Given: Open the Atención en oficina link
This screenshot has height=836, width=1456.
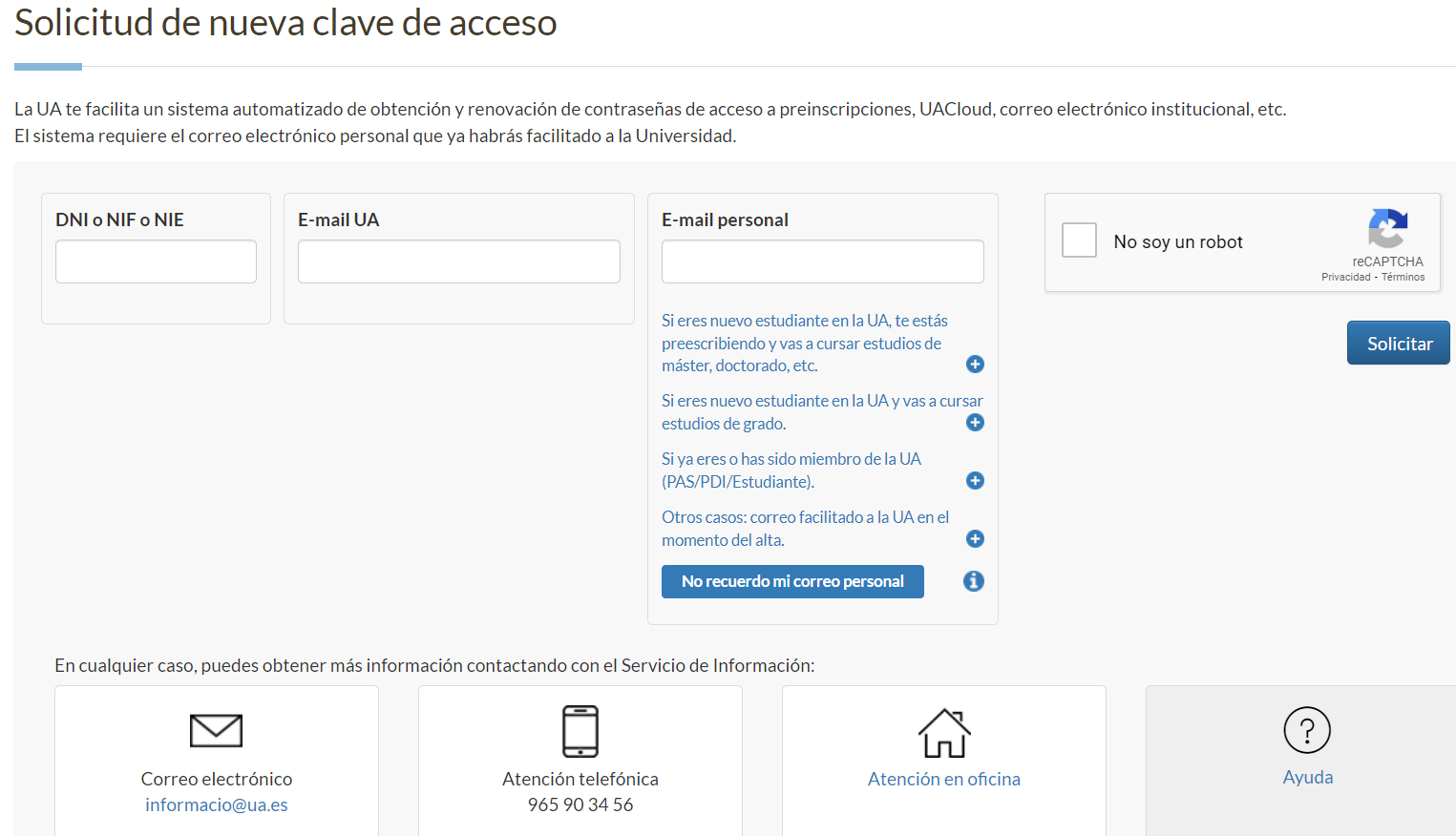Looking at the screenshot, I should tap(943, 779).
